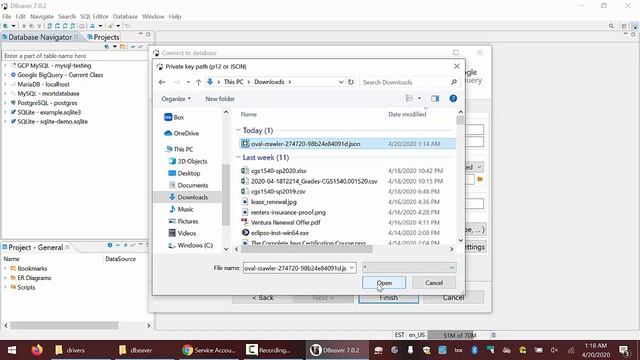Viewport: 640px width, 360px height.
Task: Open the File name dropdown
Action: coord(352,268)
